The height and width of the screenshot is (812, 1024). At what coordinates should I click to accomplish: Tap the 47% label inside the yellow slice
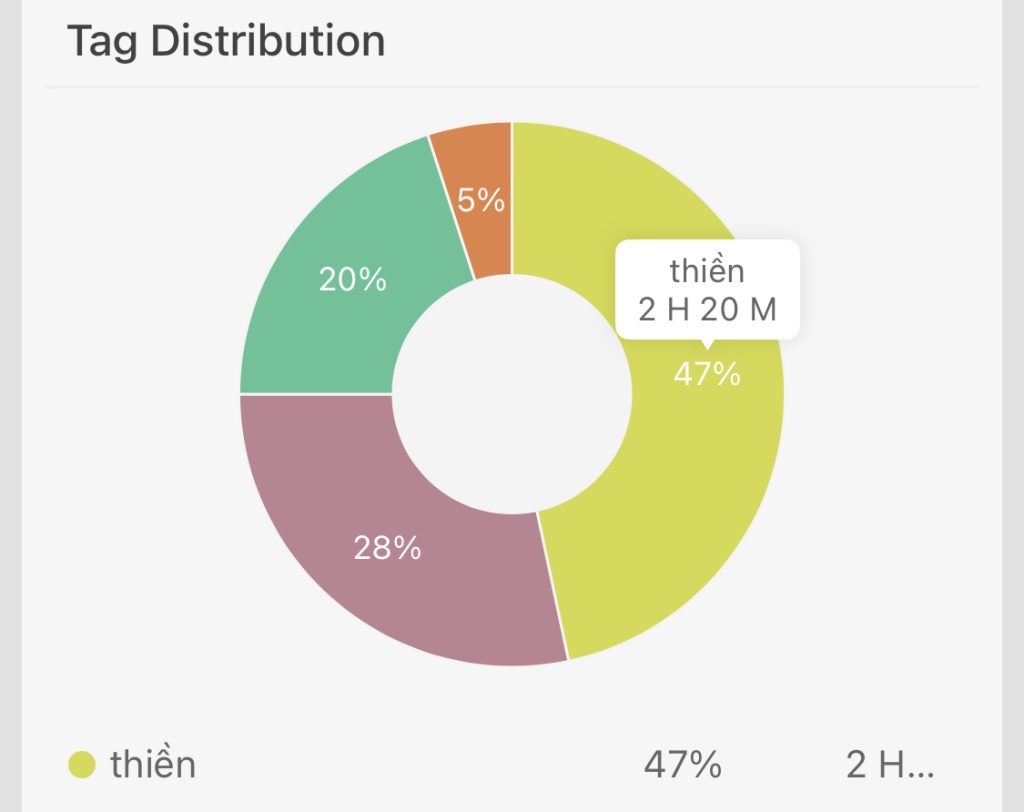(707, 374)
